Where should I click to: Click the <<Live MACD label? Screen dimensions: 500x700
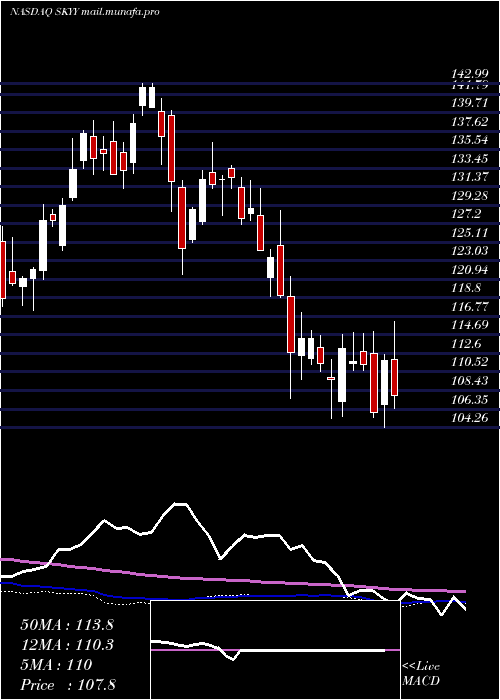(x=421, y=674)
